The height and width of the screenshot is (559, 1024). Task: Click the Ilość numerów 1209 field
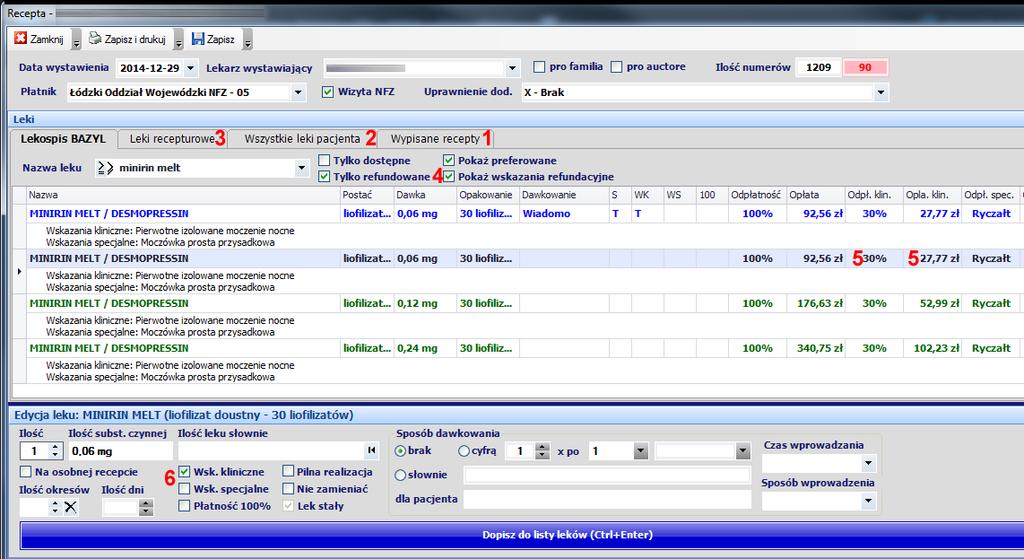[x=818, y=67]
